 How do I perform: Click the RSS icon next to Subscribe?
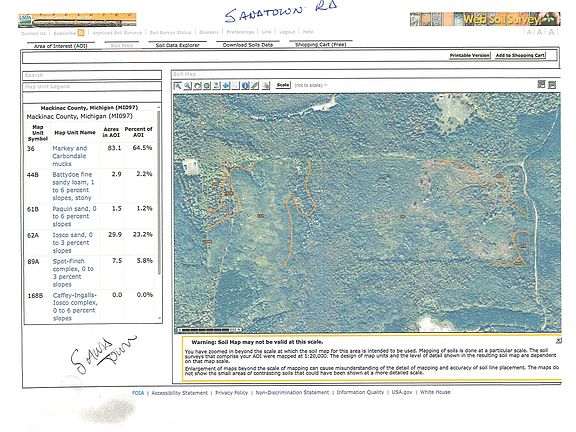tap(81, 33)
